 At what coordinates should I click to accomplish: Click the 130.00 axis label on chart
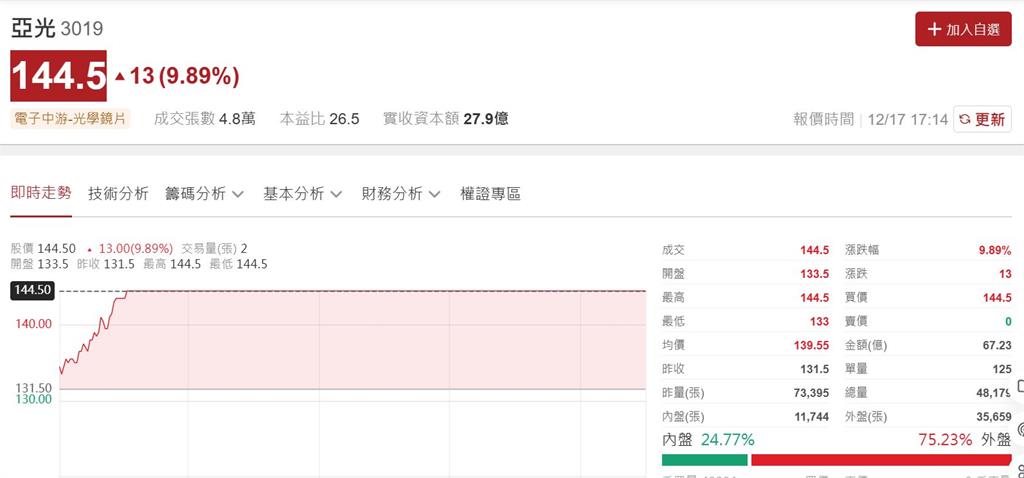33,399
